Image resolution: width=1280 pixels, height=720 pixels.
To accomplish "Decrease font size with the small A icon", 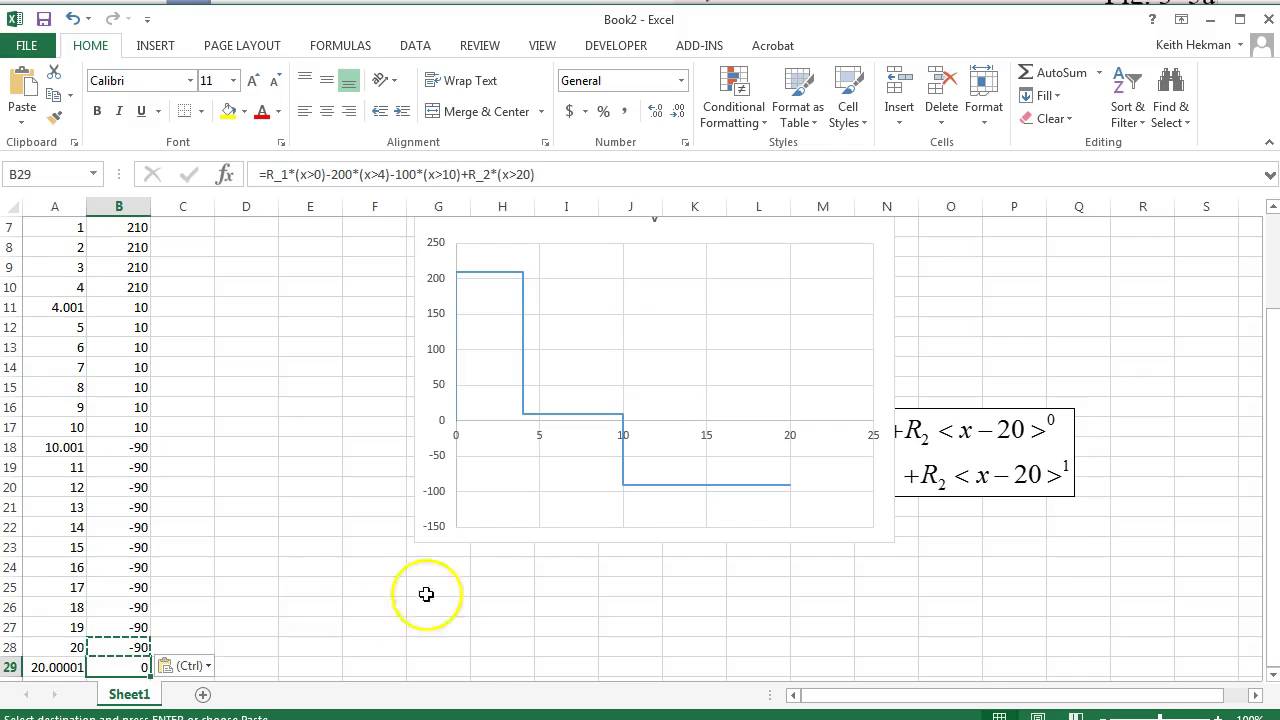I will click(274, 81).
